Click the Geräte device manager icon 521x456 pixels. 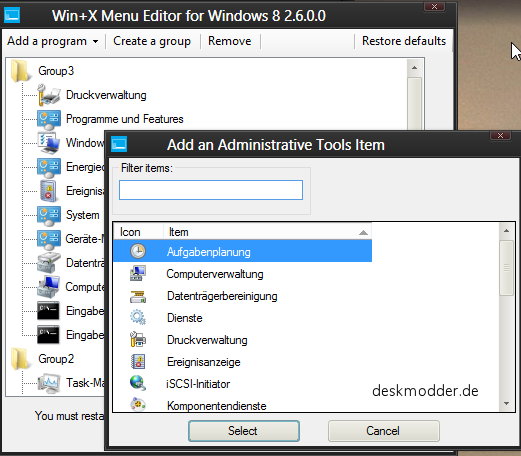(x=49, y=239)
